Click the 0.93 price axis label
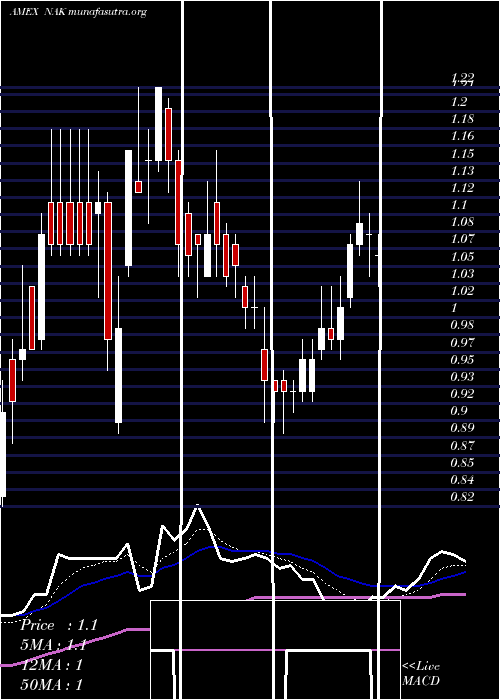The width and height of the screenshot is (500, 700). pyautogui.click(x=462, y=376)
